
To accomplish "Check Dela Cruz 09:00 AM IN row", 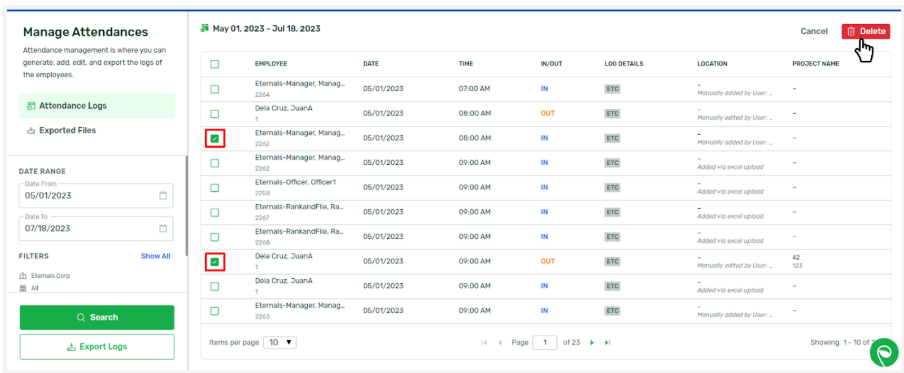I will coord(214,286).
